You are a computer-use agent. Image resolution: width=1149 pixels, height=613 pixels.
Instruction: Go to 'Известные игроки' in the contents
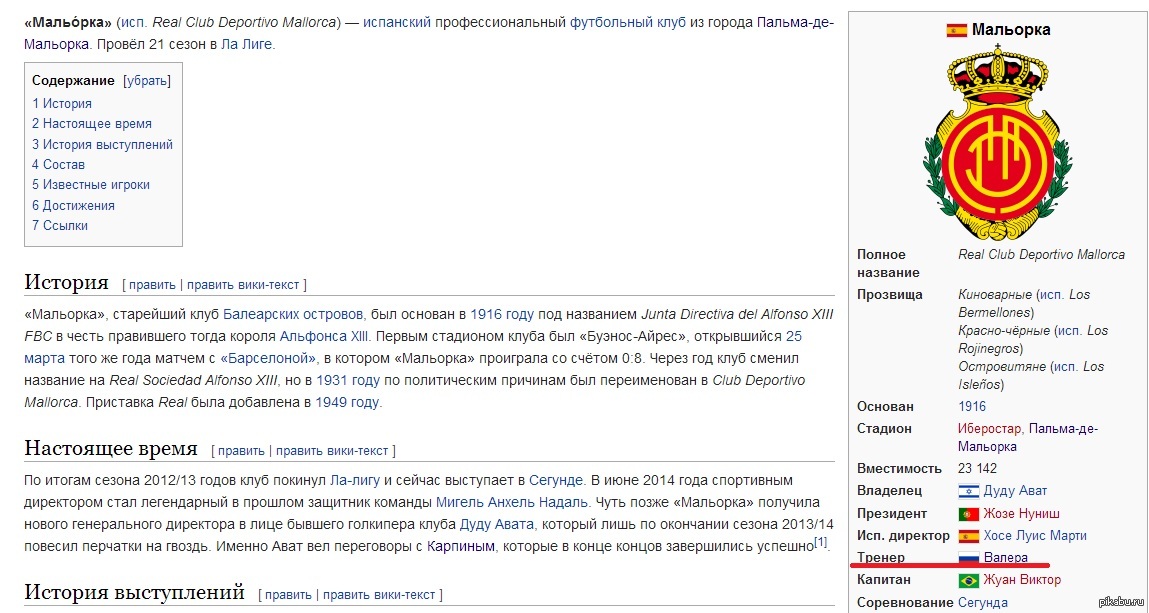point(90,184)
